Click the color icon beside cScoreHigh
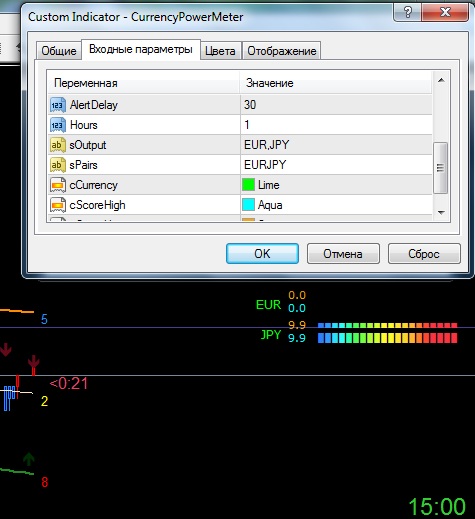475x519 pixels. [57, 205]
